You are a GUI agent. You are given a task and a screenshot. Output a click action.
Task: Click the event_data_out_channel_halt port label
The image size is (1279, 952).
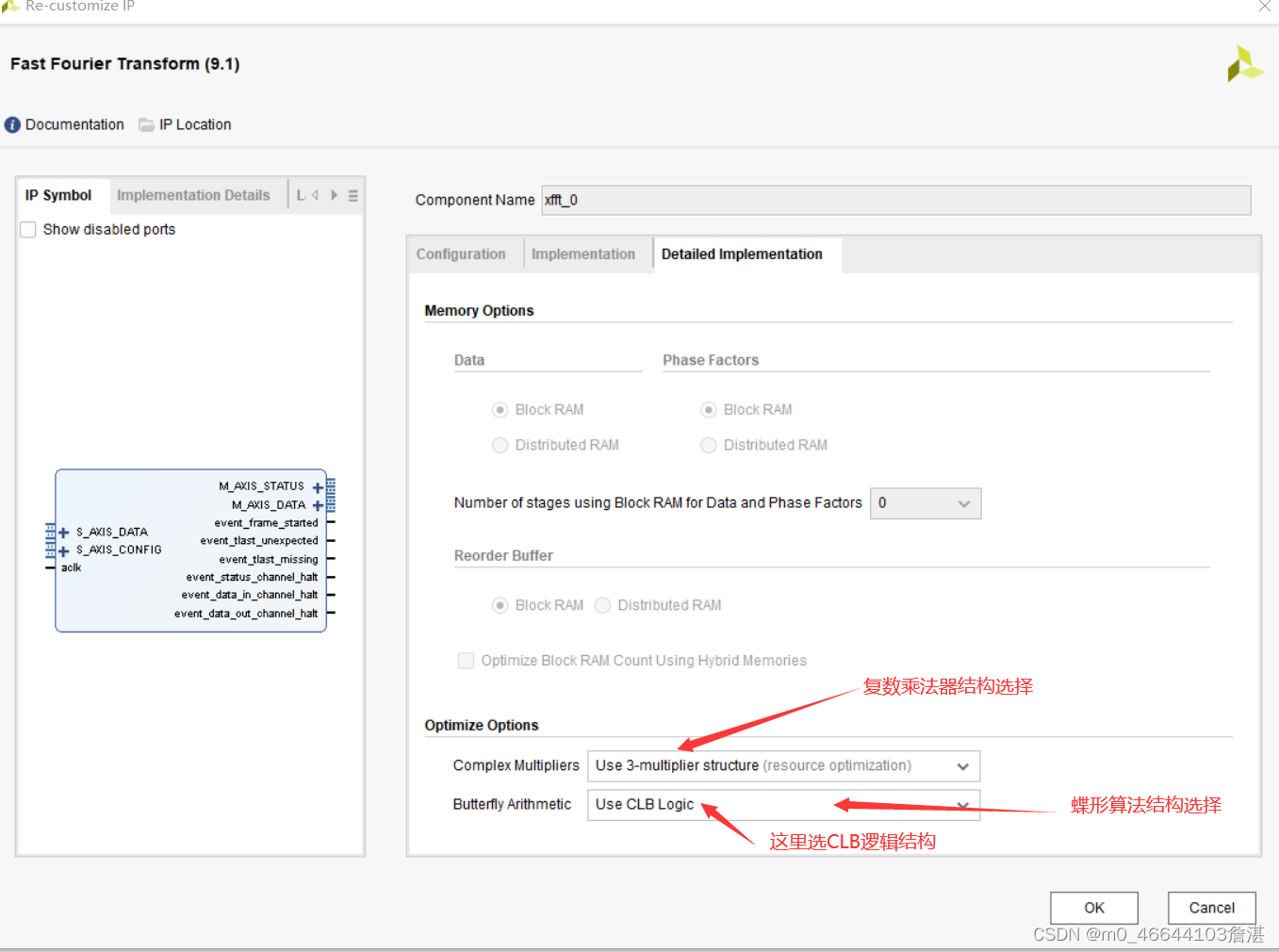click(x=246, y=614)
